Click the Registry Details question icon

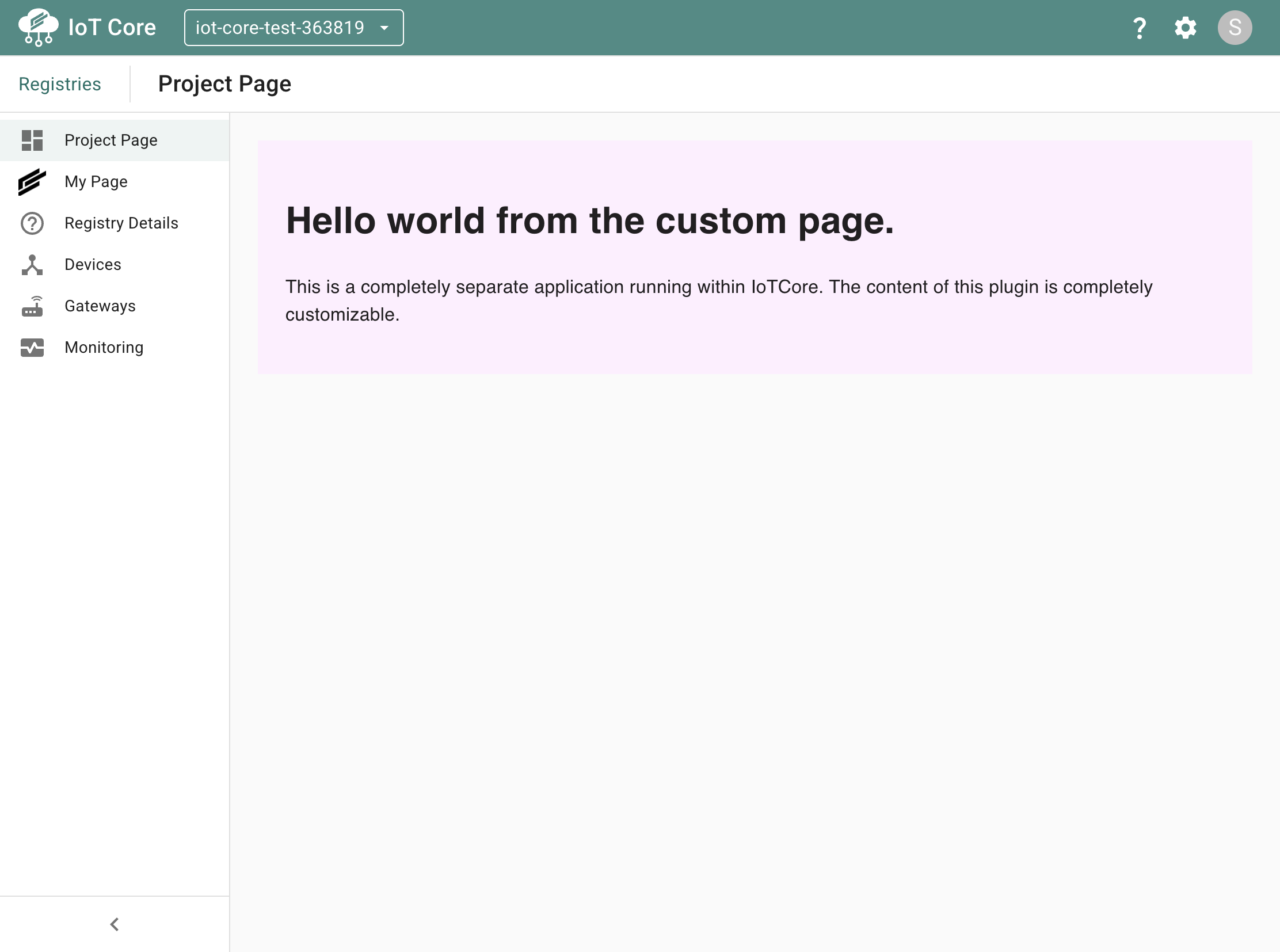point(32,223)
